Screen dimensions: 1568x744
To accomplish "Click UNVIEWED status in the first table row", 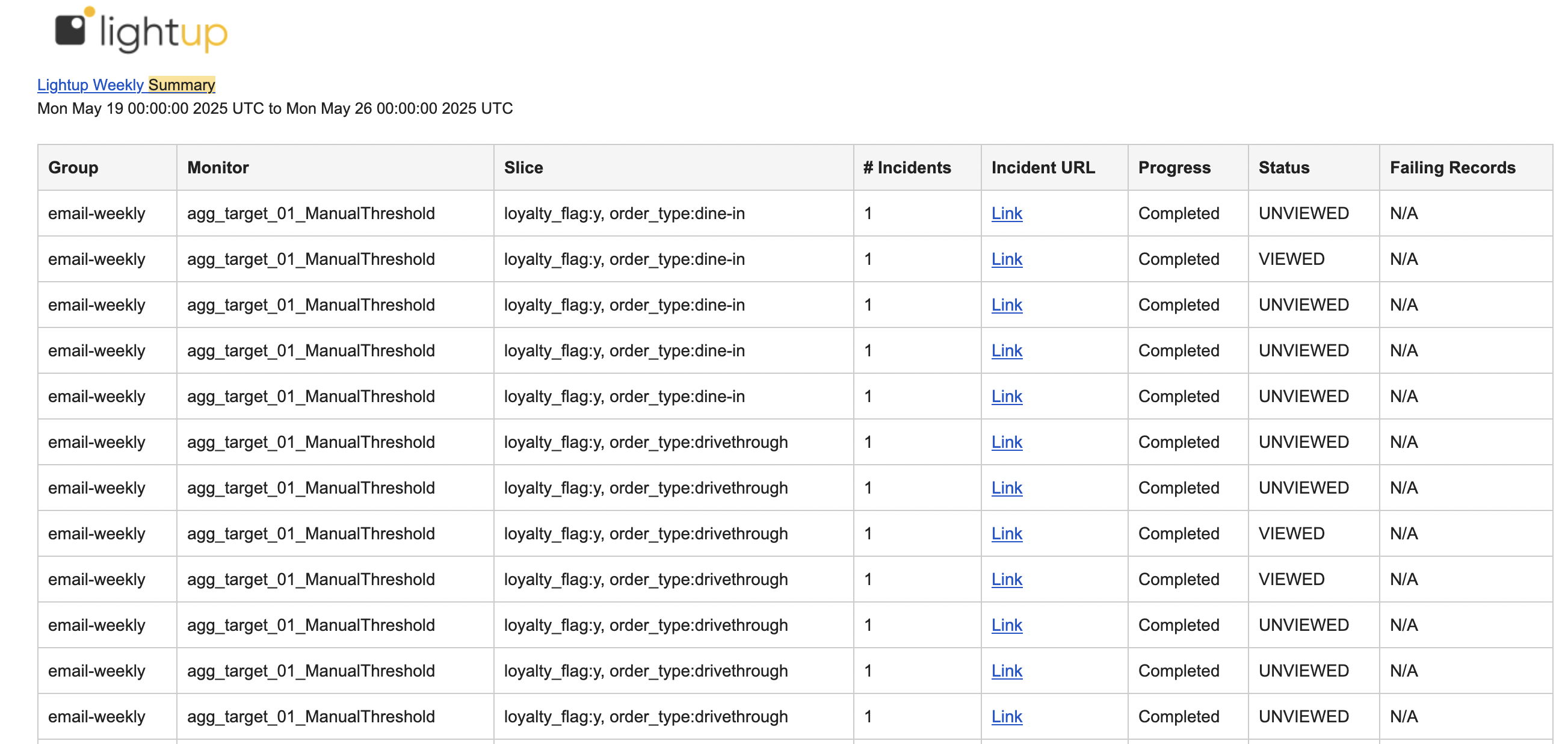I will point(1303,213).
